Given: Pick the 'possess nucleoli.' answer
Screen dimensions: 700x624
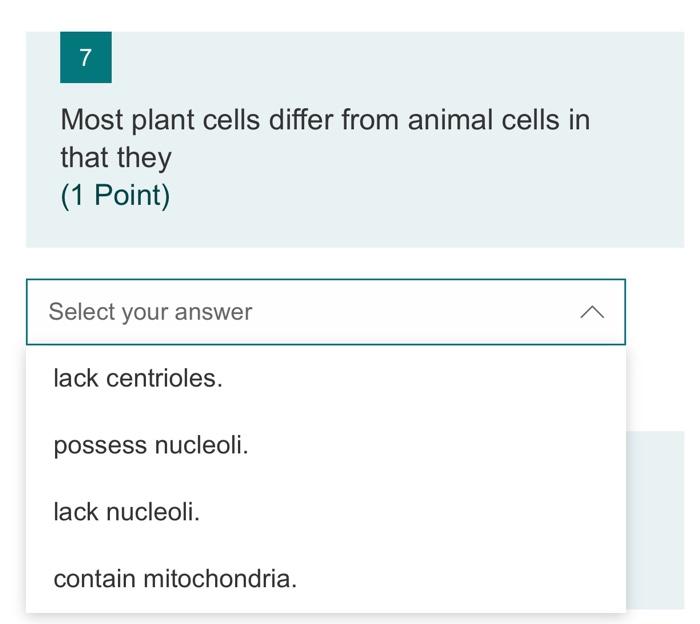Looking at the screenshot, I should tap(151, 445).
